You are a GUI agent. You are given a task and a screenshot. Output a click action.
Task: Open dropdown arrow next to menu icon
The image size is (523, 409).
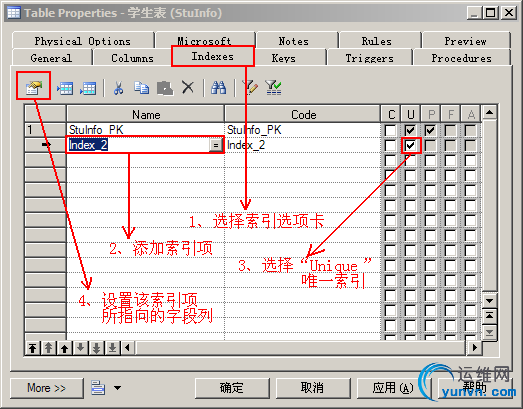[x=117, y=388]
